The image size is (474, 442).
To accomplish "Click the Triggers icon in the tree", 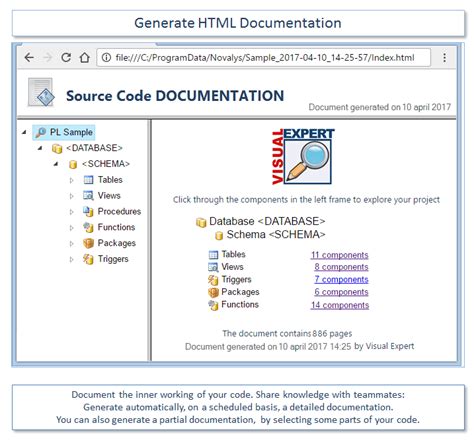I will tap(88, 259).
